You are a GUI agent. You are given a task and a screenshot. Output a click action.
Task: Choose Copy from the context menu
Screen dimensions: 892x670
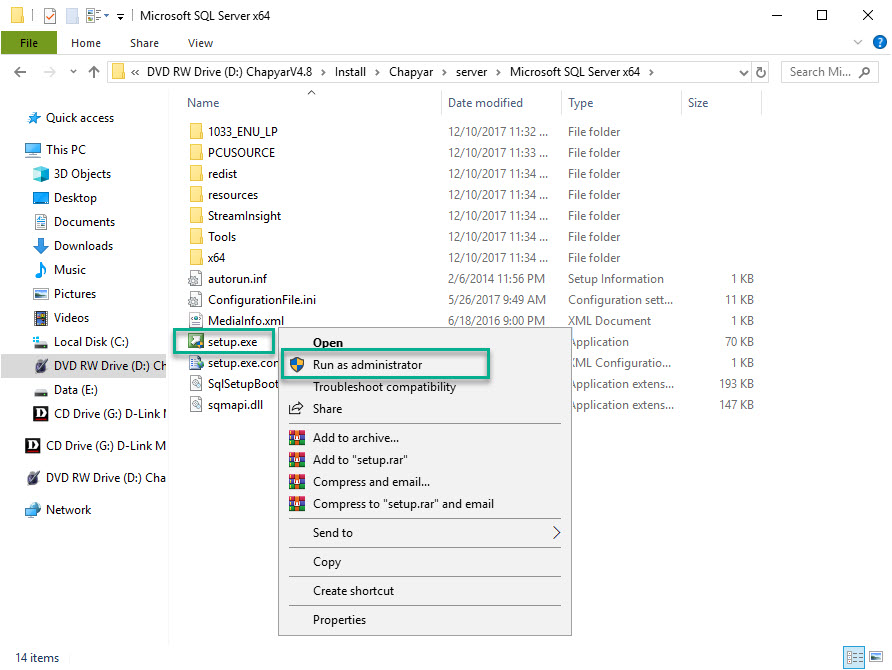tap(425, 562)
